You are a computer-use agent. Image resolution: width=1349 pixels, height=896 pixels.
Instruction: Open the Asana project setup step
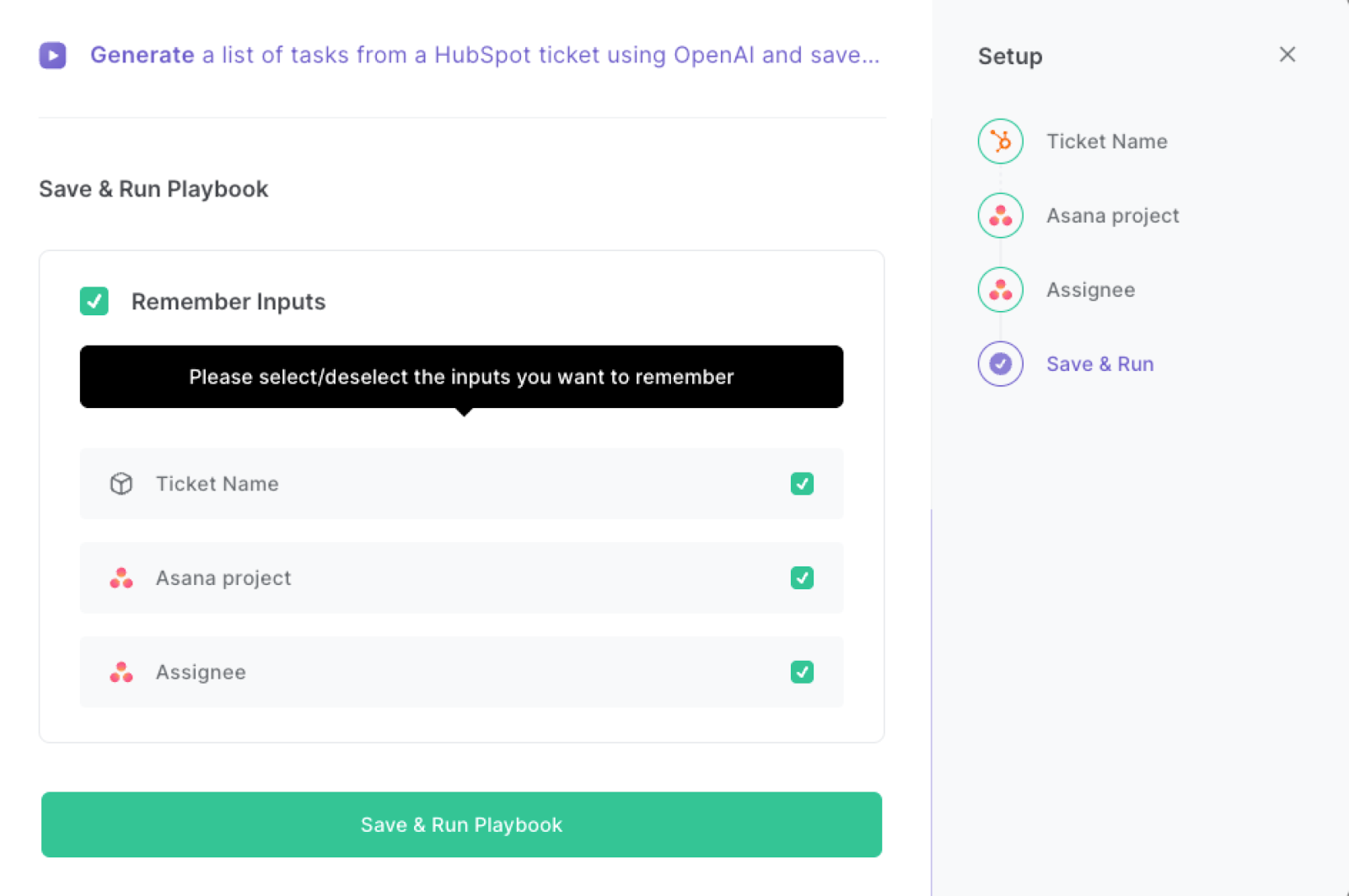click(1112, 215)
